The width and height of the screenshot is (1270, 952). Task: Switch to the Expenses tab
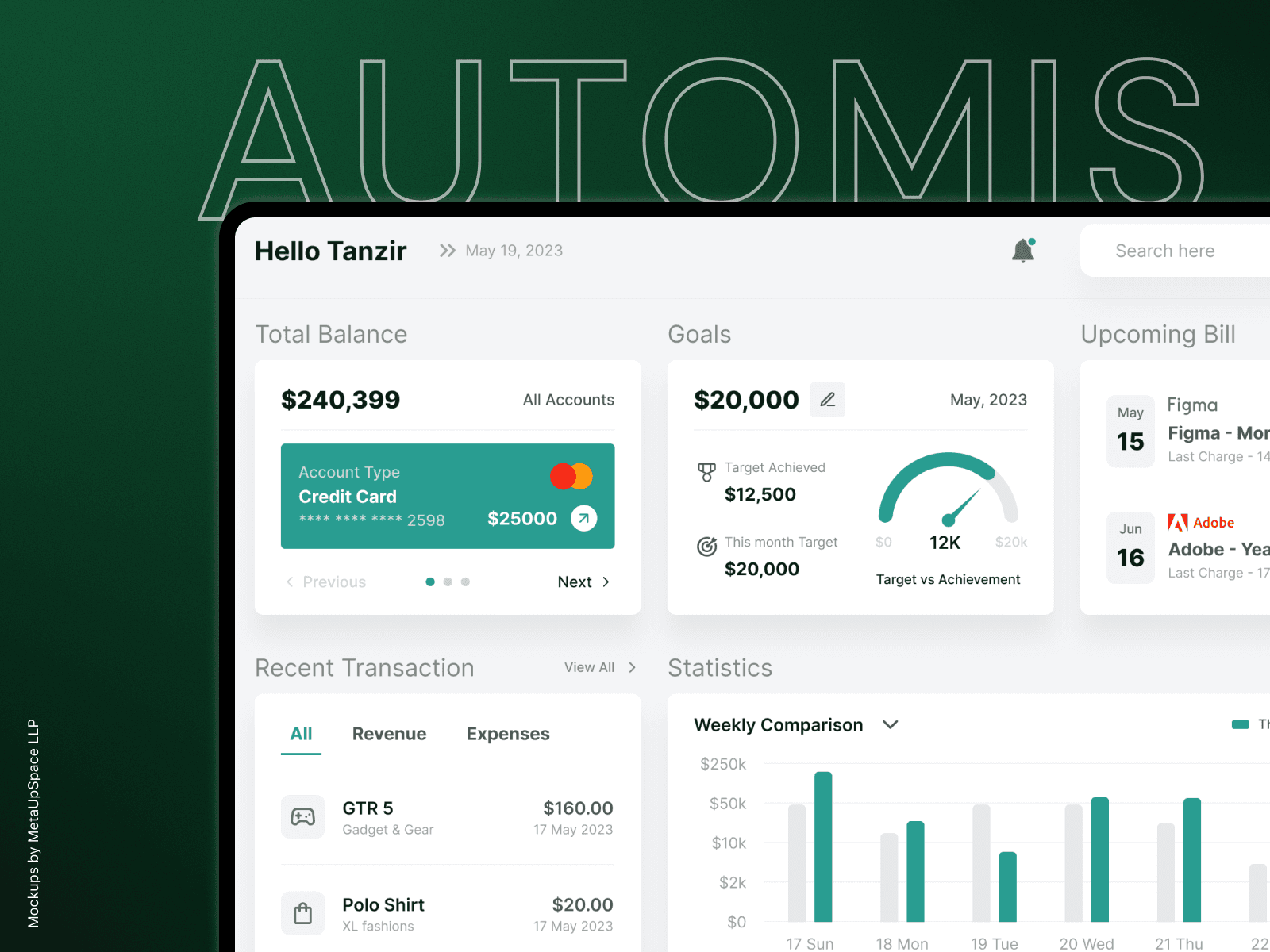click(x=508, y=734)
